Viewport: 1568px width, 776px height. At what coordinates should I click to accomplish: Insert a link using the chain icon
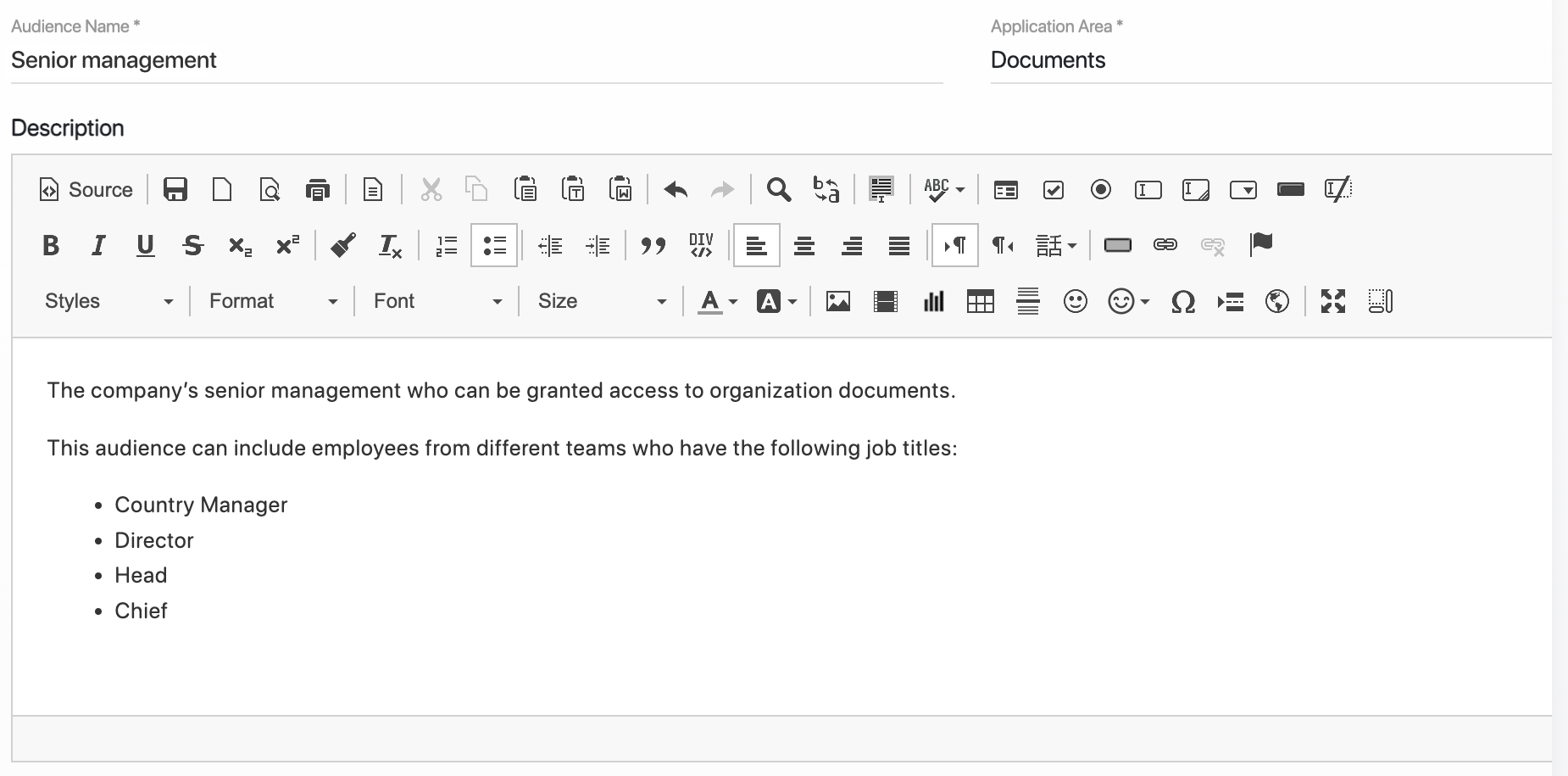click(x=1165, y=245)
